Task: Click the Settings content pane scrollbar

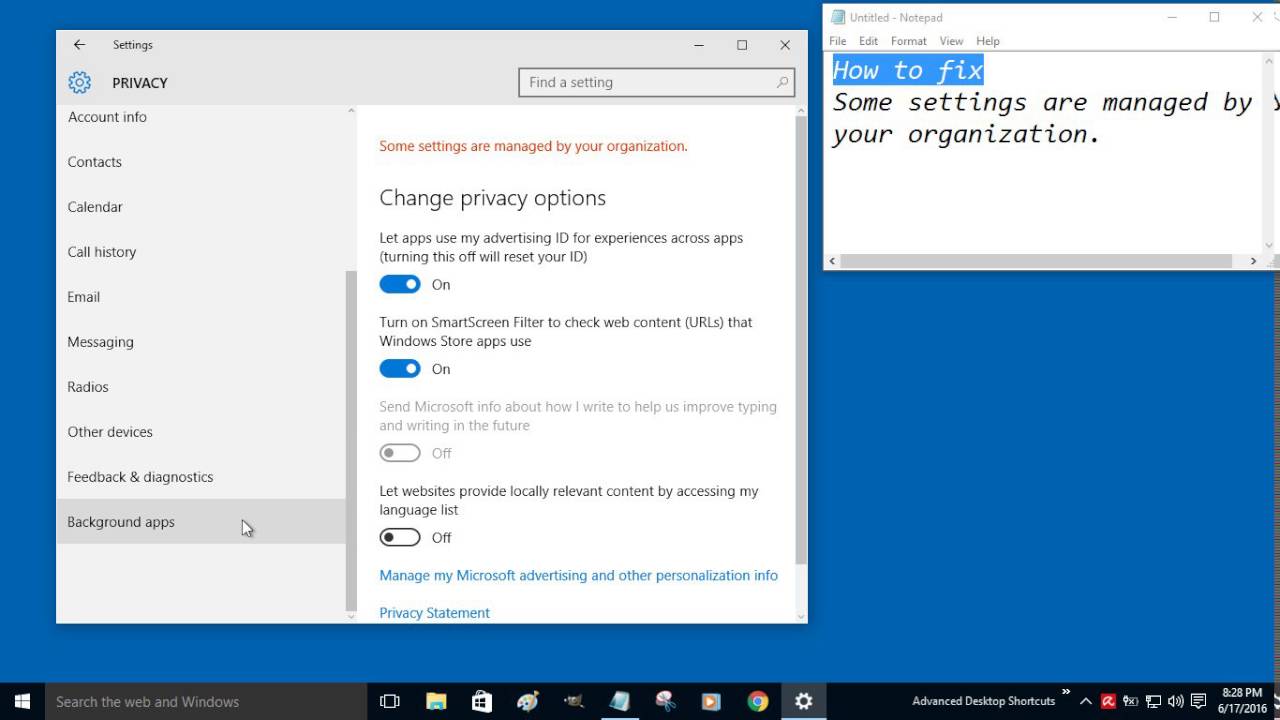Action: pos(800,340)
